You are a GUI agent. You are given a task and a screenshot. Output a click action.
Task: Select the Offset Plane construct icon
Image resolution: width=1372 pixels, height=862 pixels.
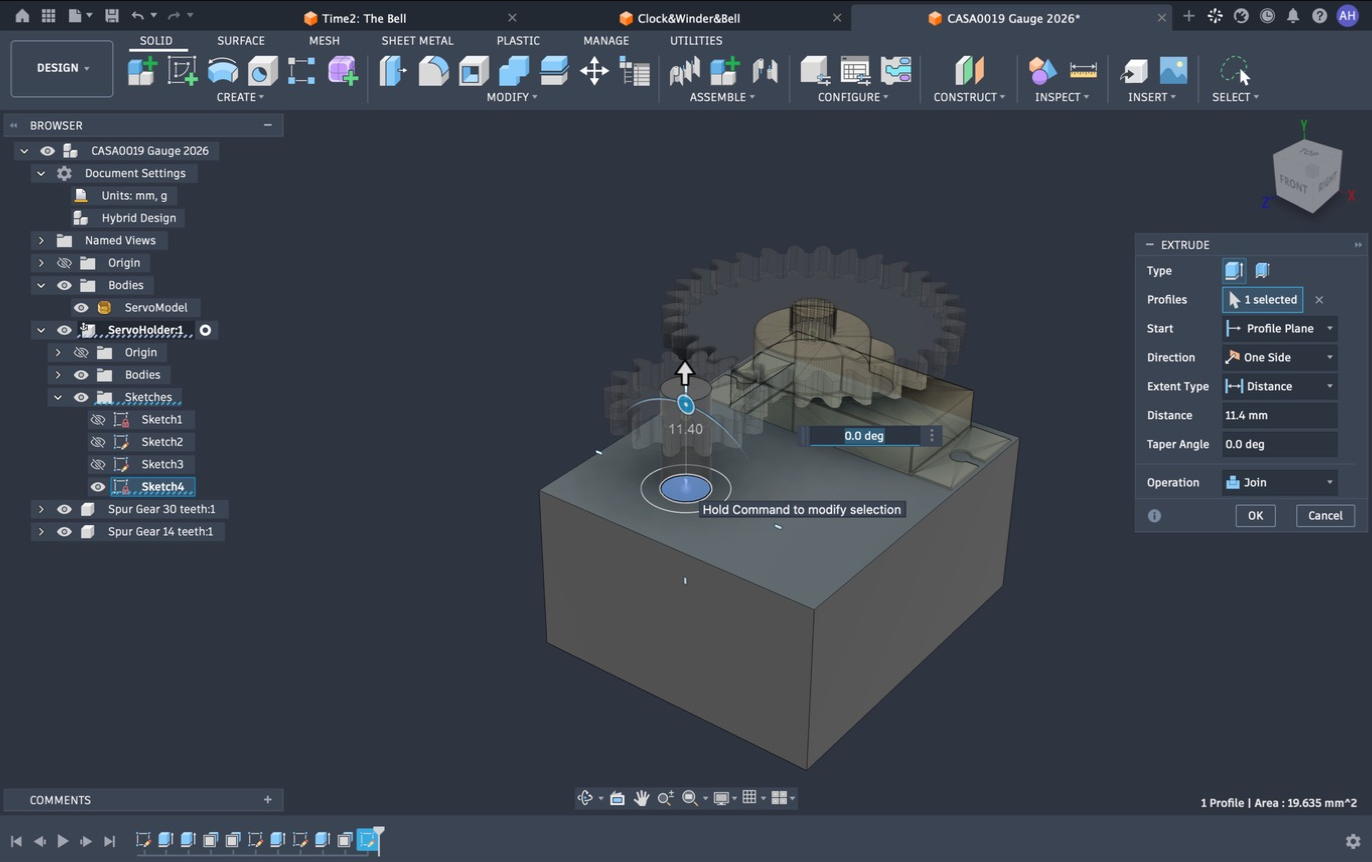click(969, 71)
